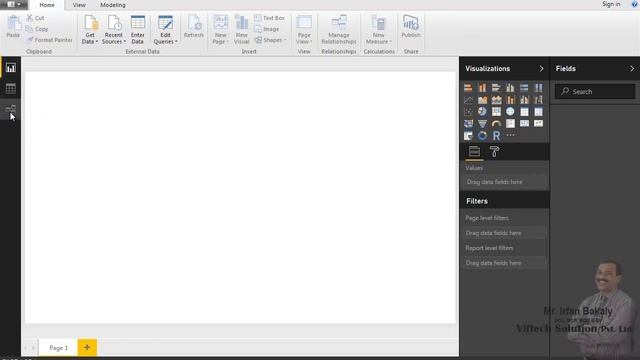The width and height of the screenshot is (640, 360).
Task: Open the Recent Sources dropdown
Action: pyautogui.click(x=113, y=30)
